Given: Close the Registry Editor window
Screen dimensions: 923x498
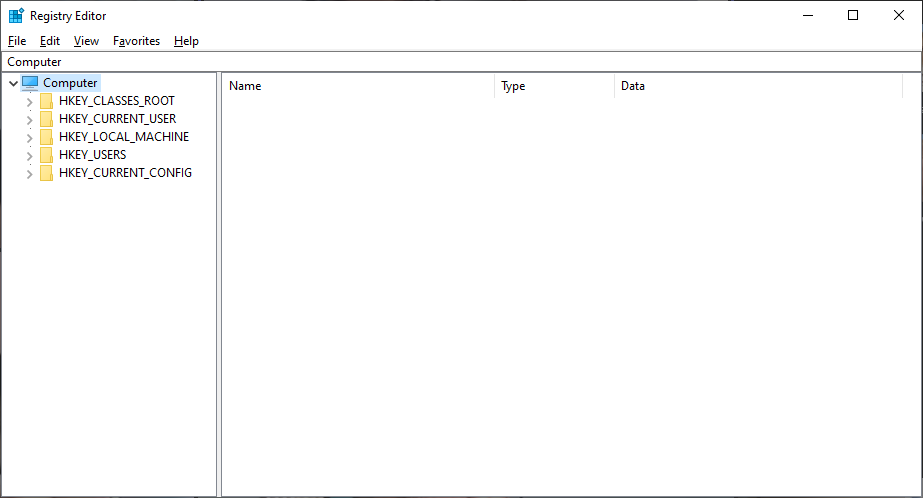Looking at the screenshot, I should (x=899, y=15).
